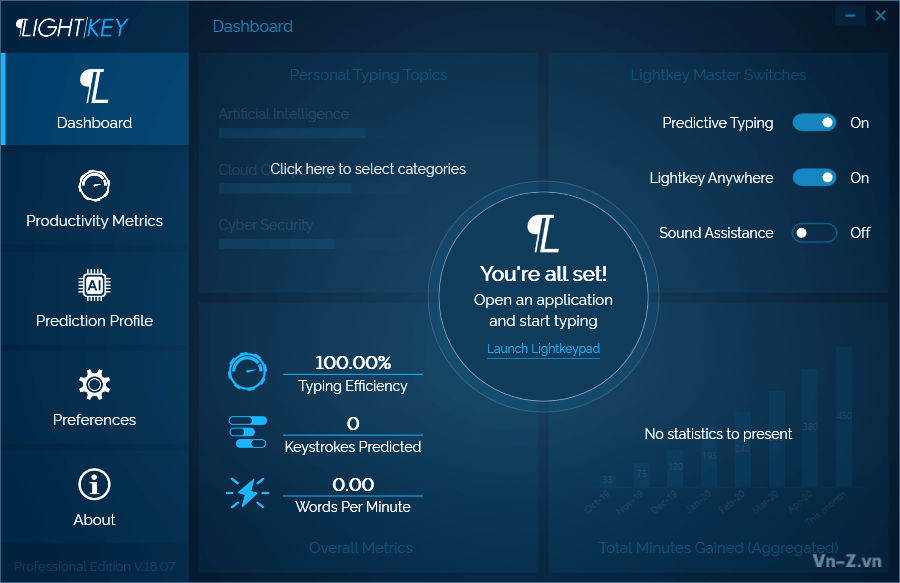Launch Lightkeypad from the center circle
Viewport: 900px width, 583px height.
pyautogui.click(x=543, y=349)
